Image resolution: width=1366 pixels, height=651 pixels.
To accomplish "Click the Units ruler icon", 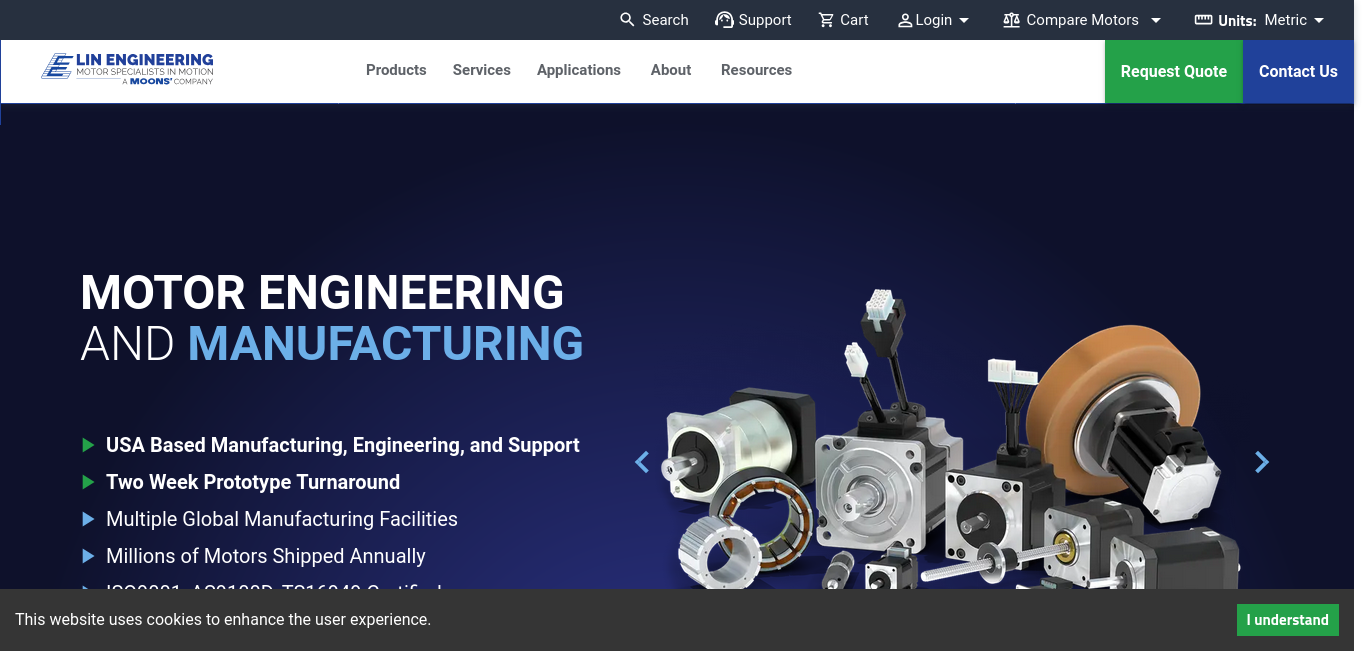I will pyautogui.click(x=1203, y=20).
